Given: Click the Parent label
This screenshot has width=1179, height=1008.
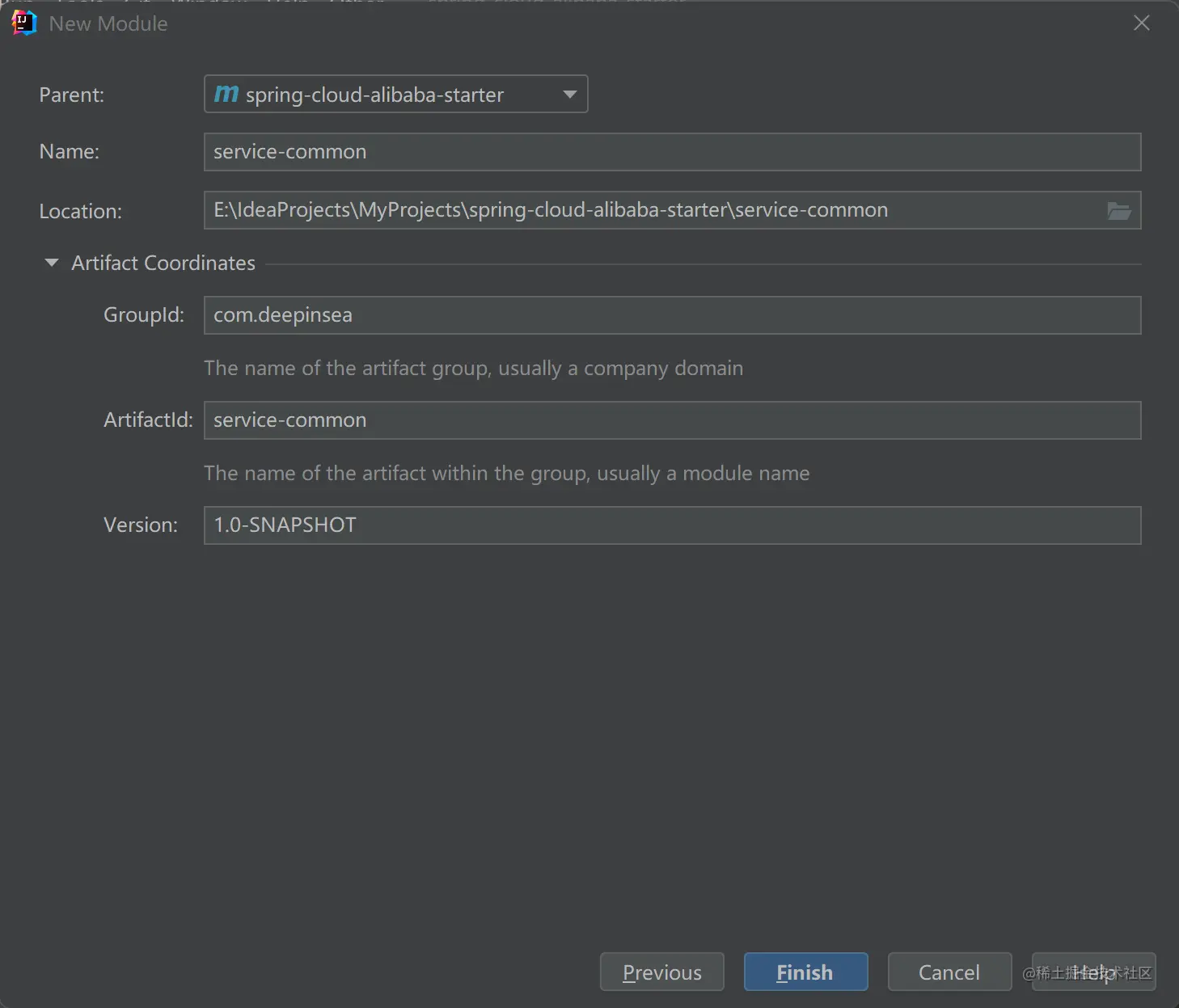Looking at the screenshot, I should pyautogui.click(x=72, y=95).
